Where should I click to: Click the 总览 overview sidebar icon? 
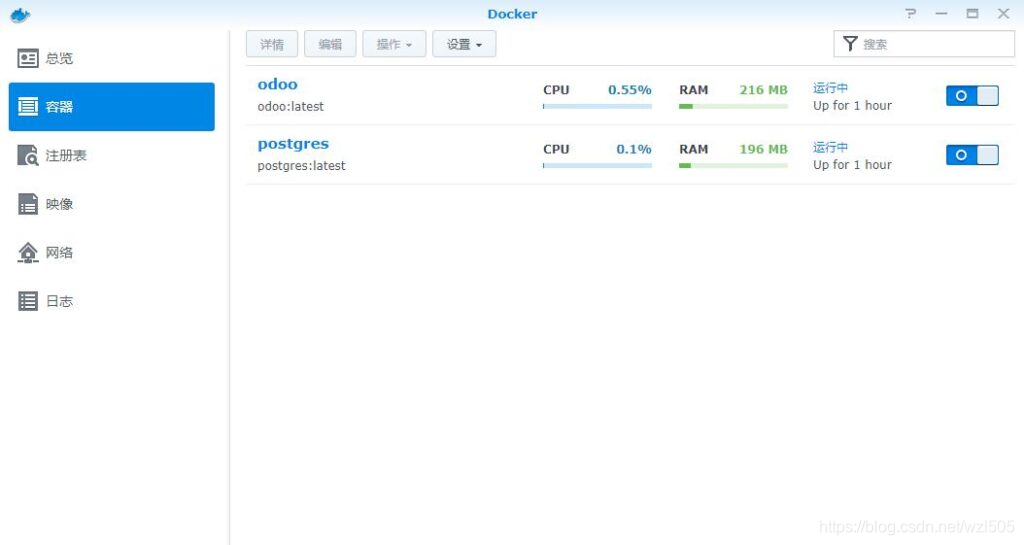(x=27, y=58)
